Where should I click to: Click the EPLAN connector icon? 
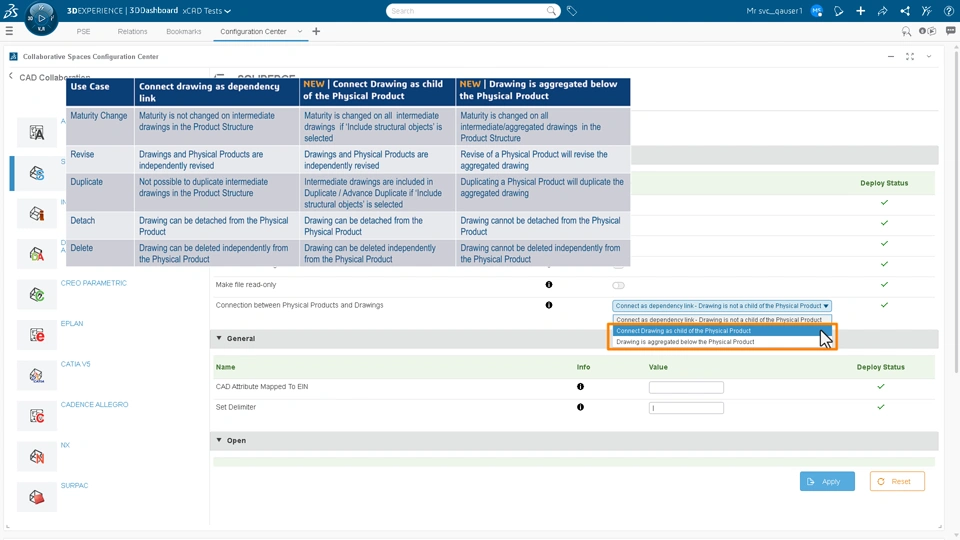click(37, 335)
